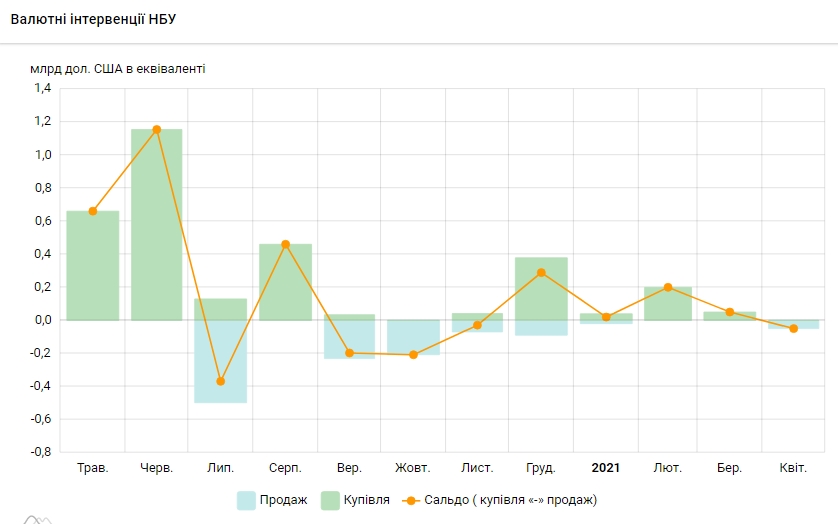Select the Сальдо point for Серп.
This screenshot has width=838, height=524.
pyautogui.click(x=285, y=244)
